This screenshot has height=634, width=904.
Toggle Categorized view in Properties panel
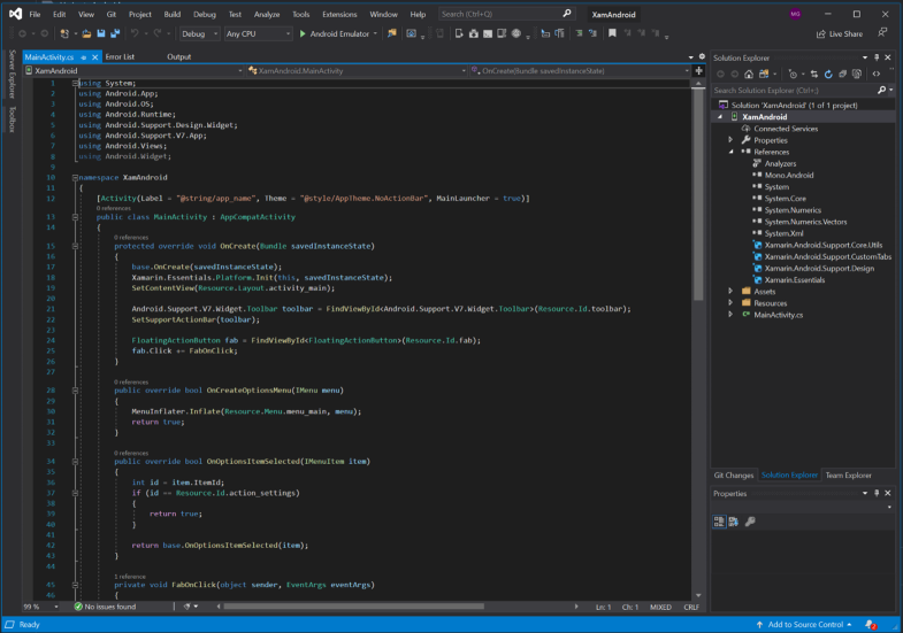719,522
